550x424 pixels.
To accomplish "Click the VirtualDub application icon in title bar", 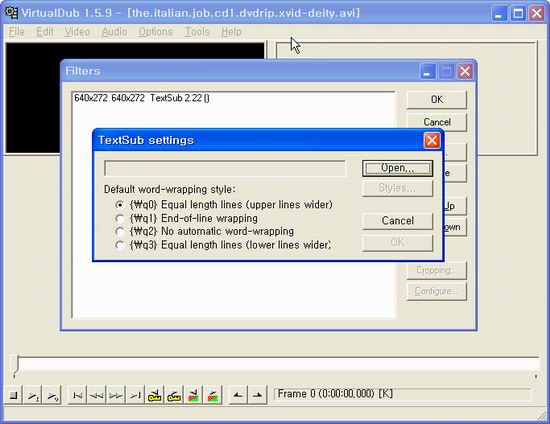I will click(x=12, y=13).
